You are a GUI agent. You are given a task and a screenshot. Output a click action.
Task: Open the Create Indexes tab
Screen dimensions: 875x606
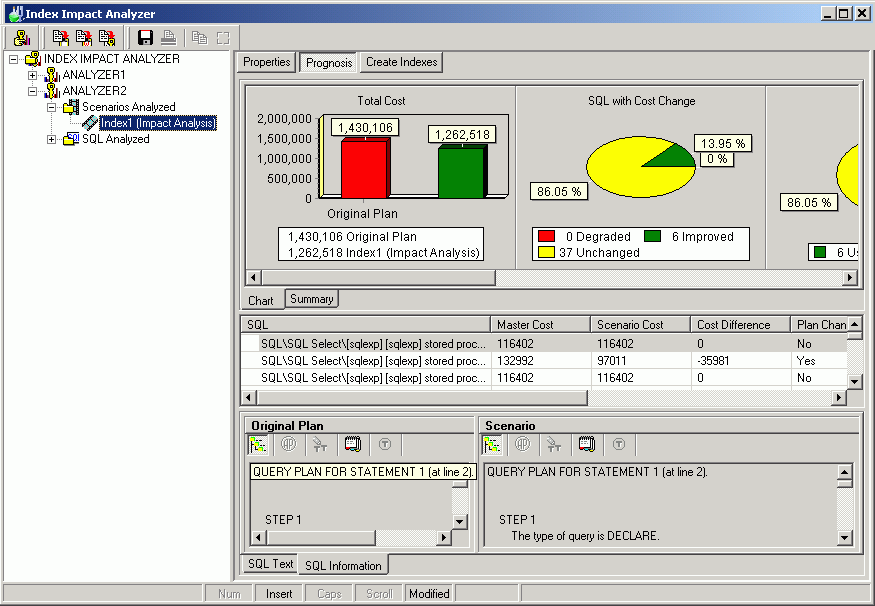[401, 62]
